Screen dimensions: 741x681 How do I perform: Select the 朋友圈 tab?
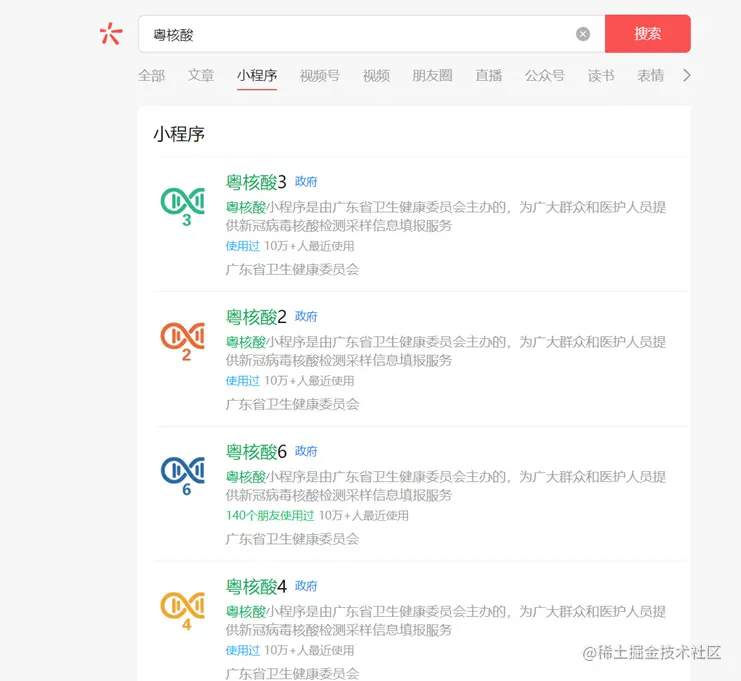[432, 76]
